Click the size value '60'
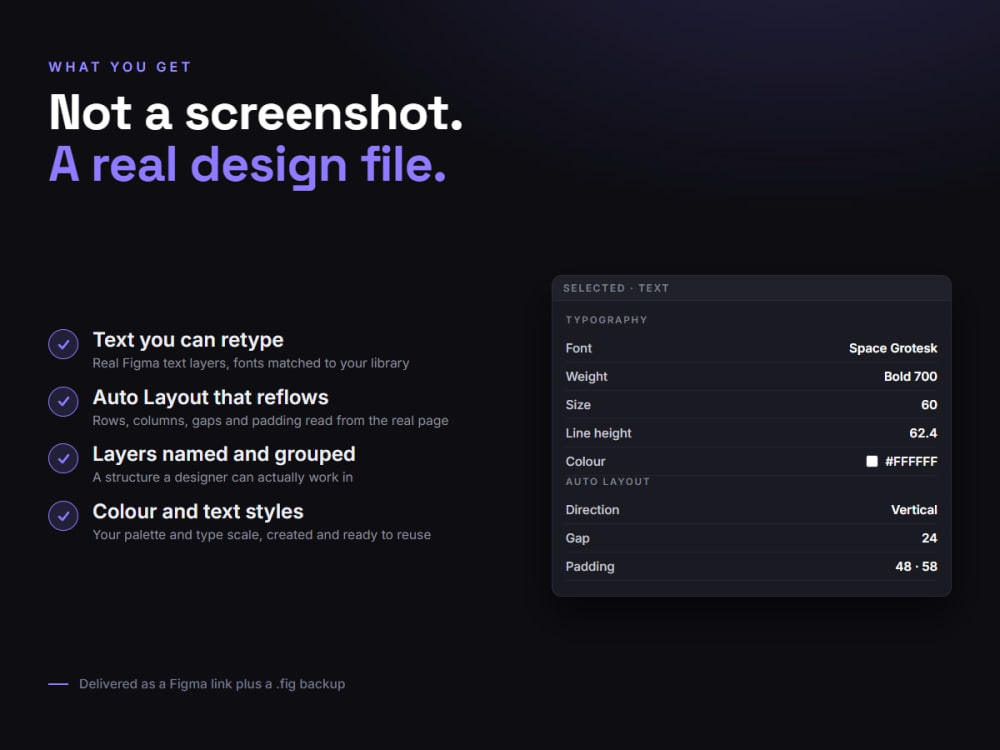The image size is (1000, 750). coord(929,405)
